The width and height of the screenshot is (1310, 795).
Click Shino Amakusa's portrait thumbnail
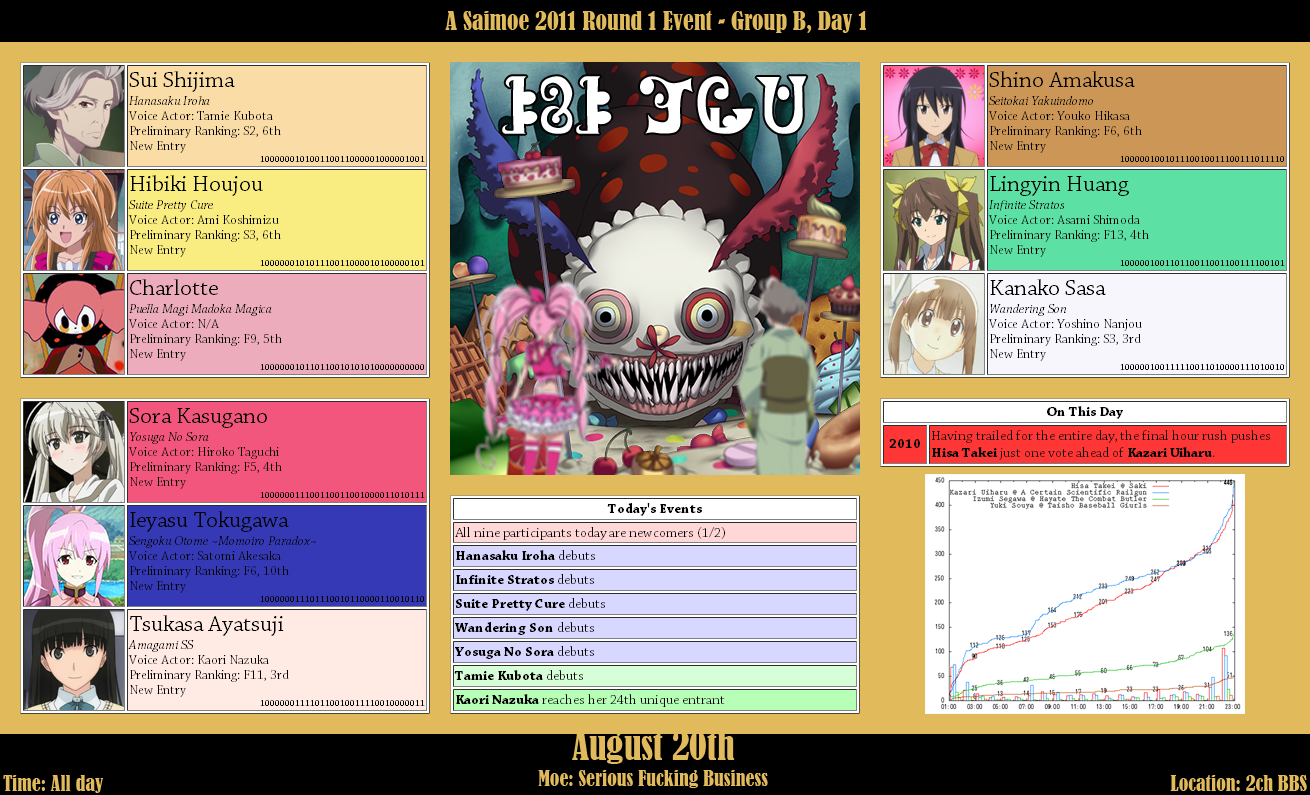(934, 116)
